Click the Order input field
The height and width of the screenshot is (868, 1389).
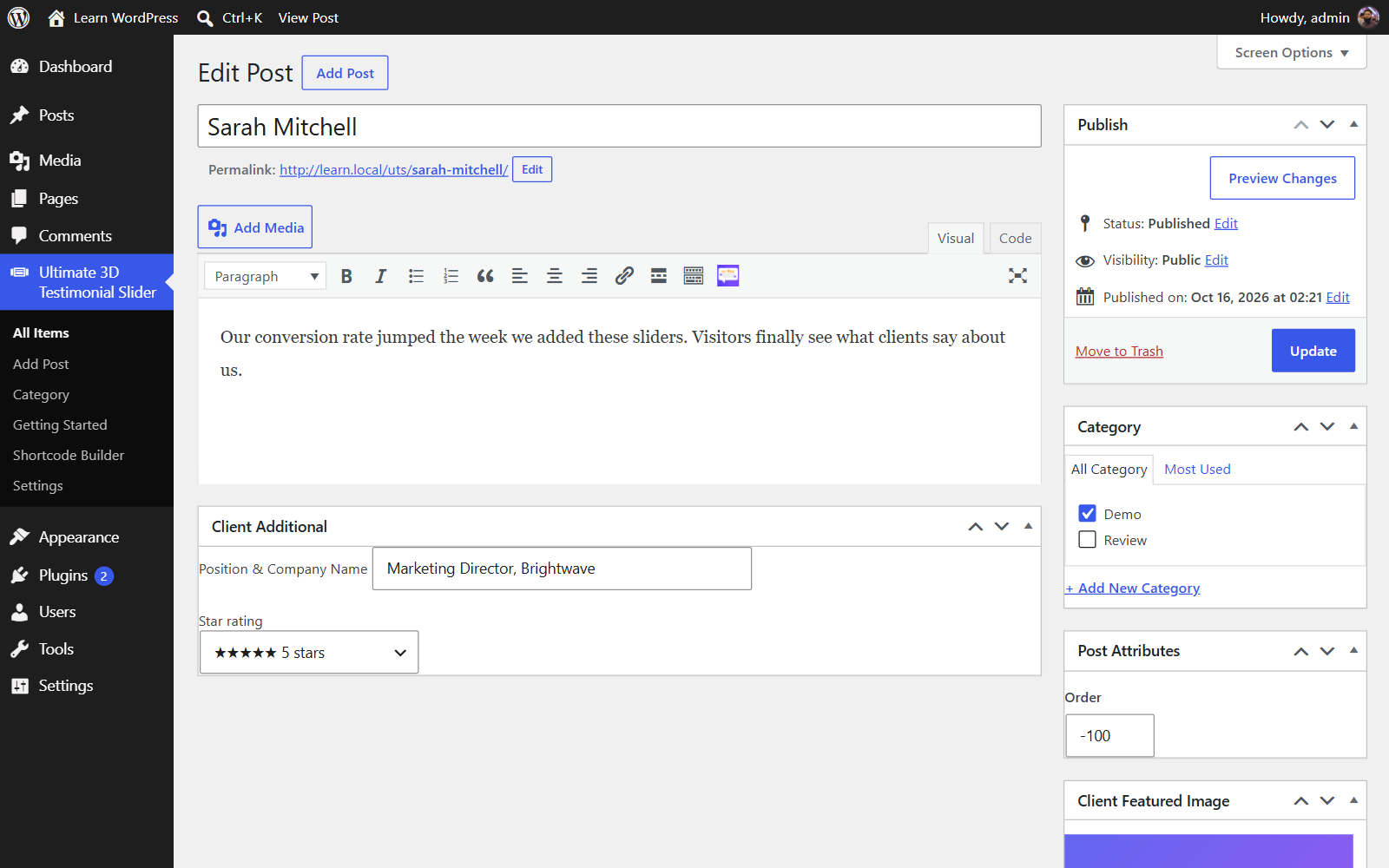point(1109,735)
